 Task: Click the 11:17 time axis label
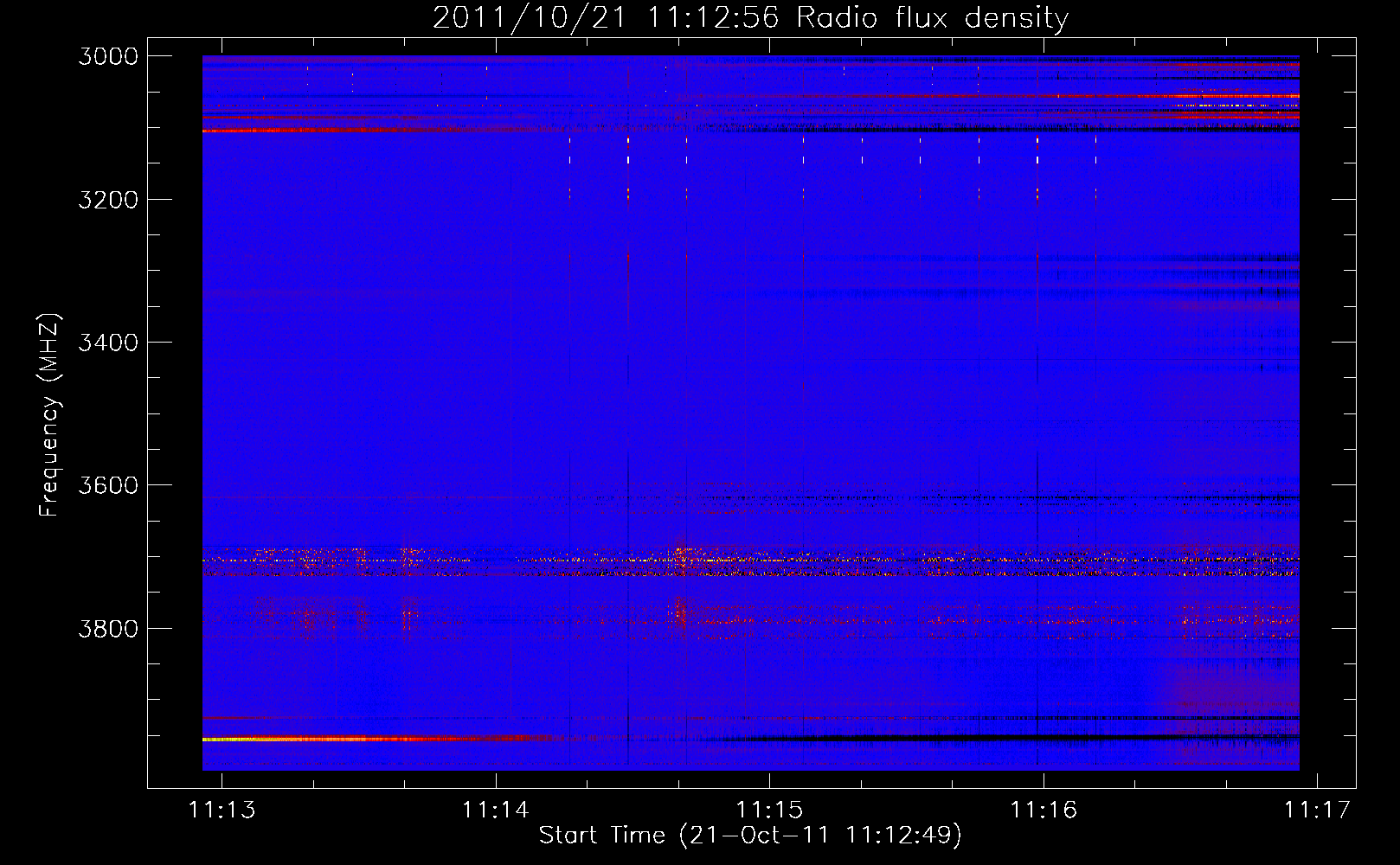pyautogui.click(x=1317, y=810)
